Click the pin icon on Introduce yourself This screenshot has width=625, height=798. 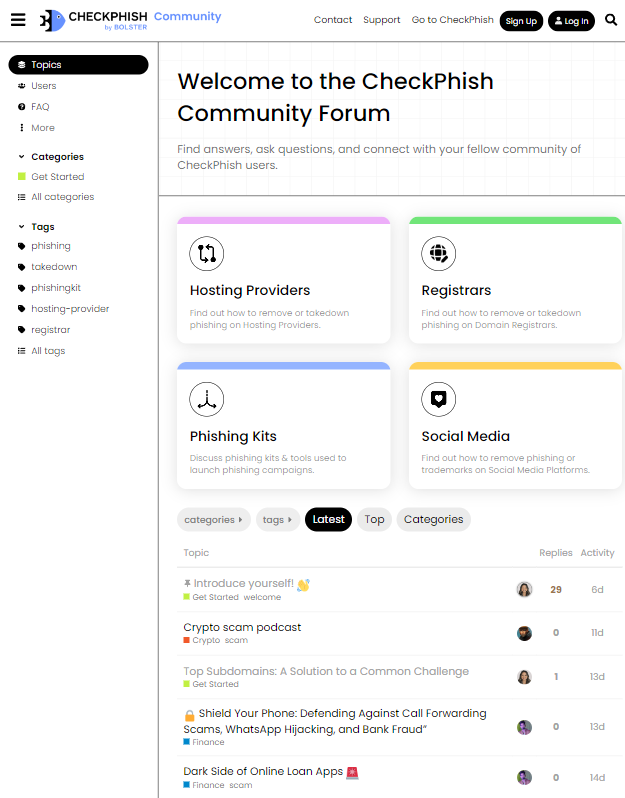[x=187, y=583]
